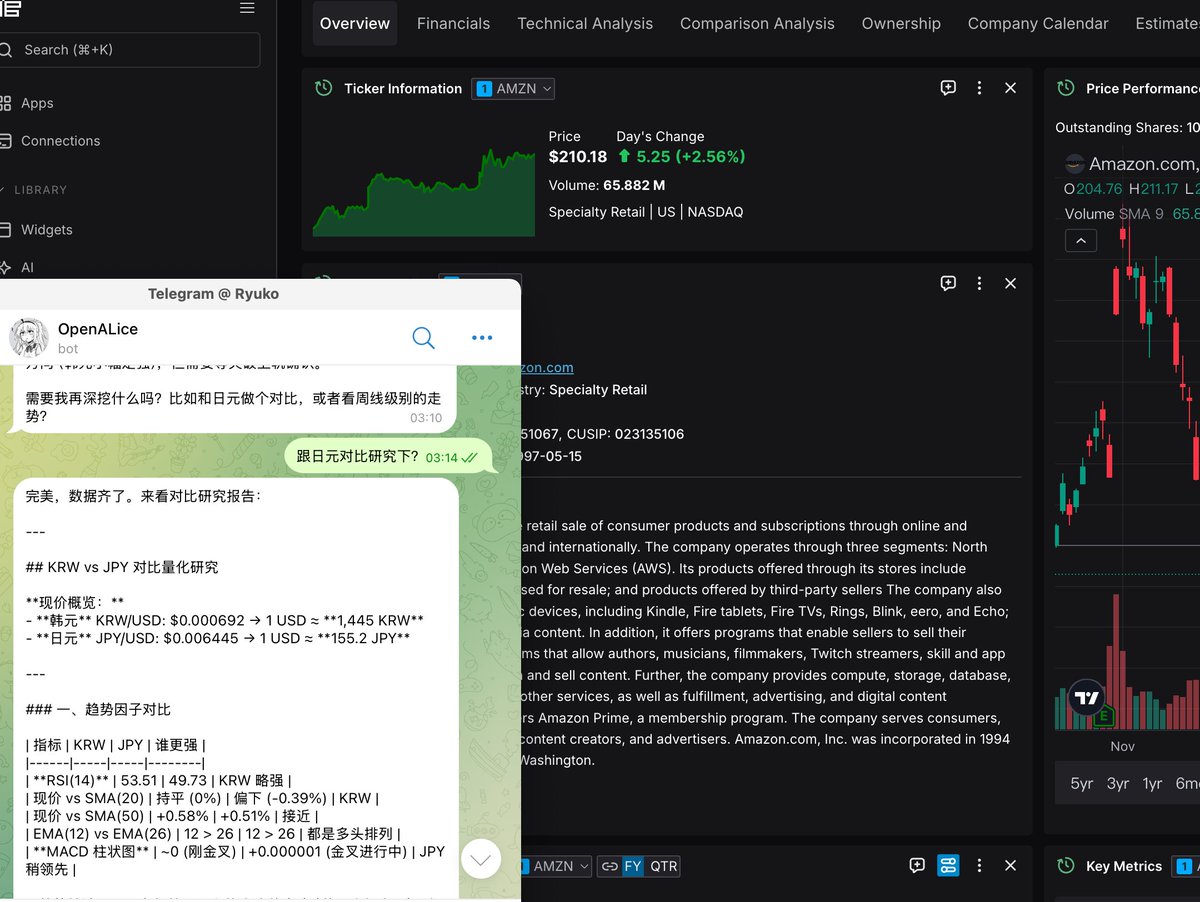Click the AMZN price mini chart
The image size is (1200, 902).
click(424, 192)
